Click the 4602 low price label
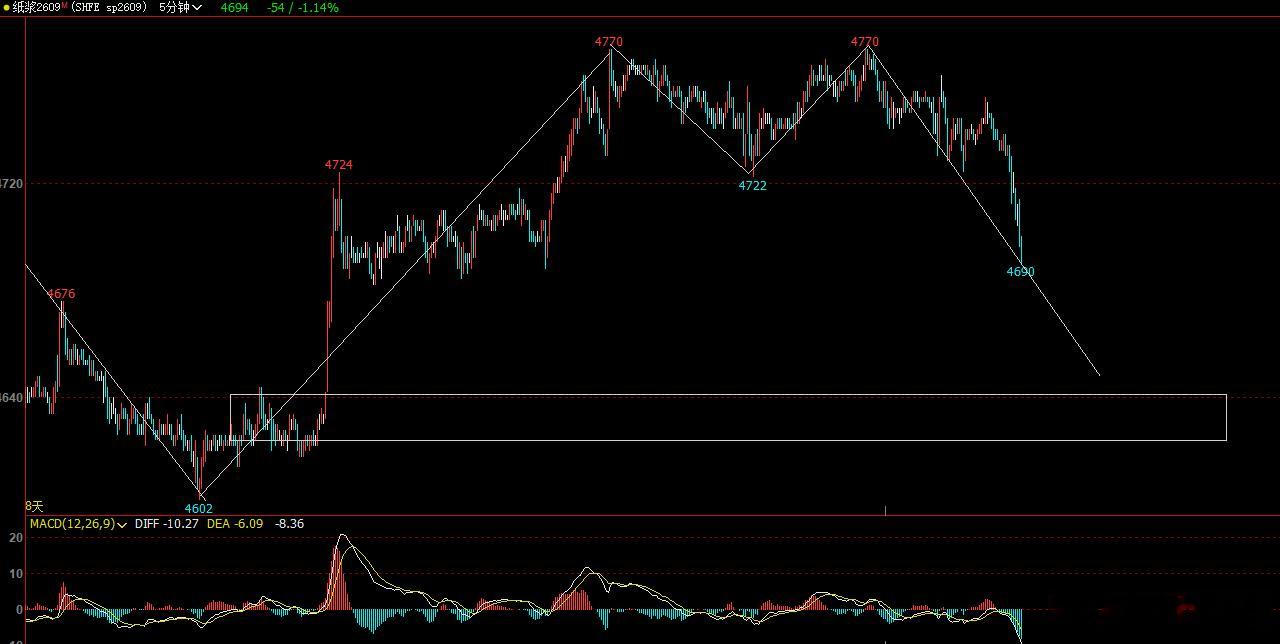 coord(199,508)
